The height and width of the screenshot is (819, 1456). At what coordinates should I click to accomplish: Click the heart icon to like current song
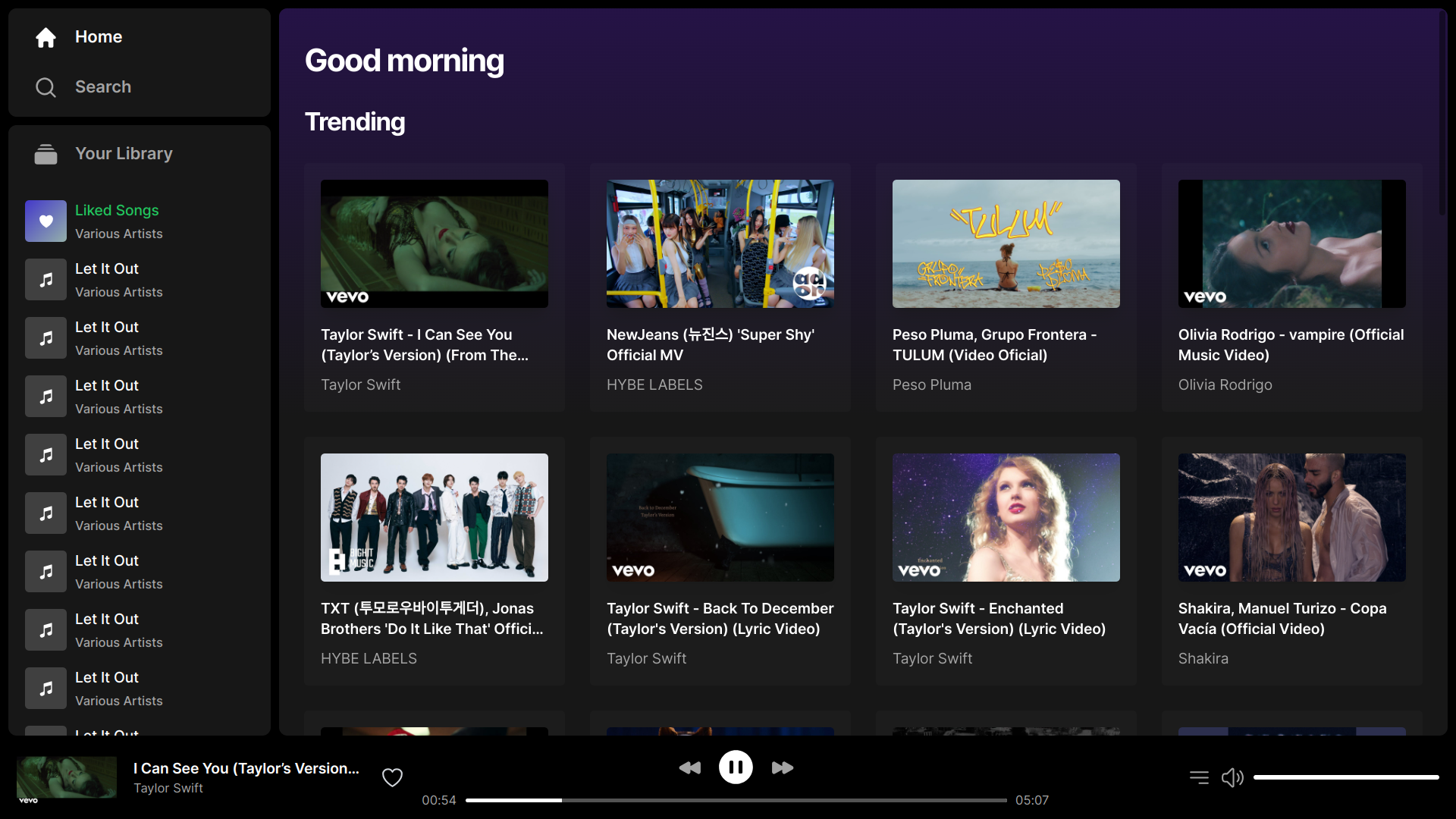[x=391, y=776]
